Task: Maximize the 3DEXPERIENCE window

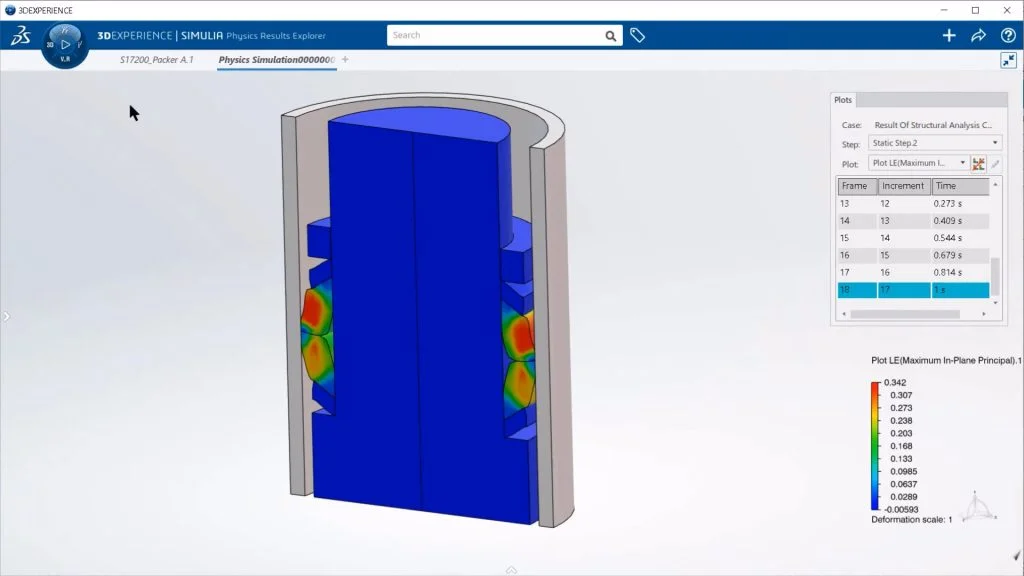Action: point(976,10)
